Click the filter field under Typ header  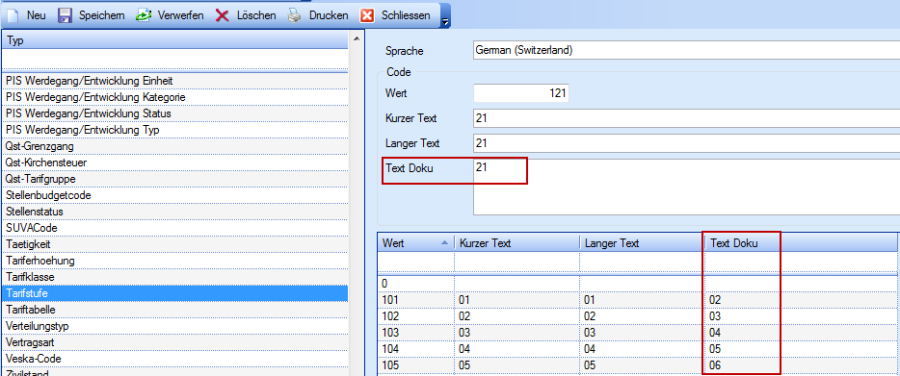pos(174,59)
